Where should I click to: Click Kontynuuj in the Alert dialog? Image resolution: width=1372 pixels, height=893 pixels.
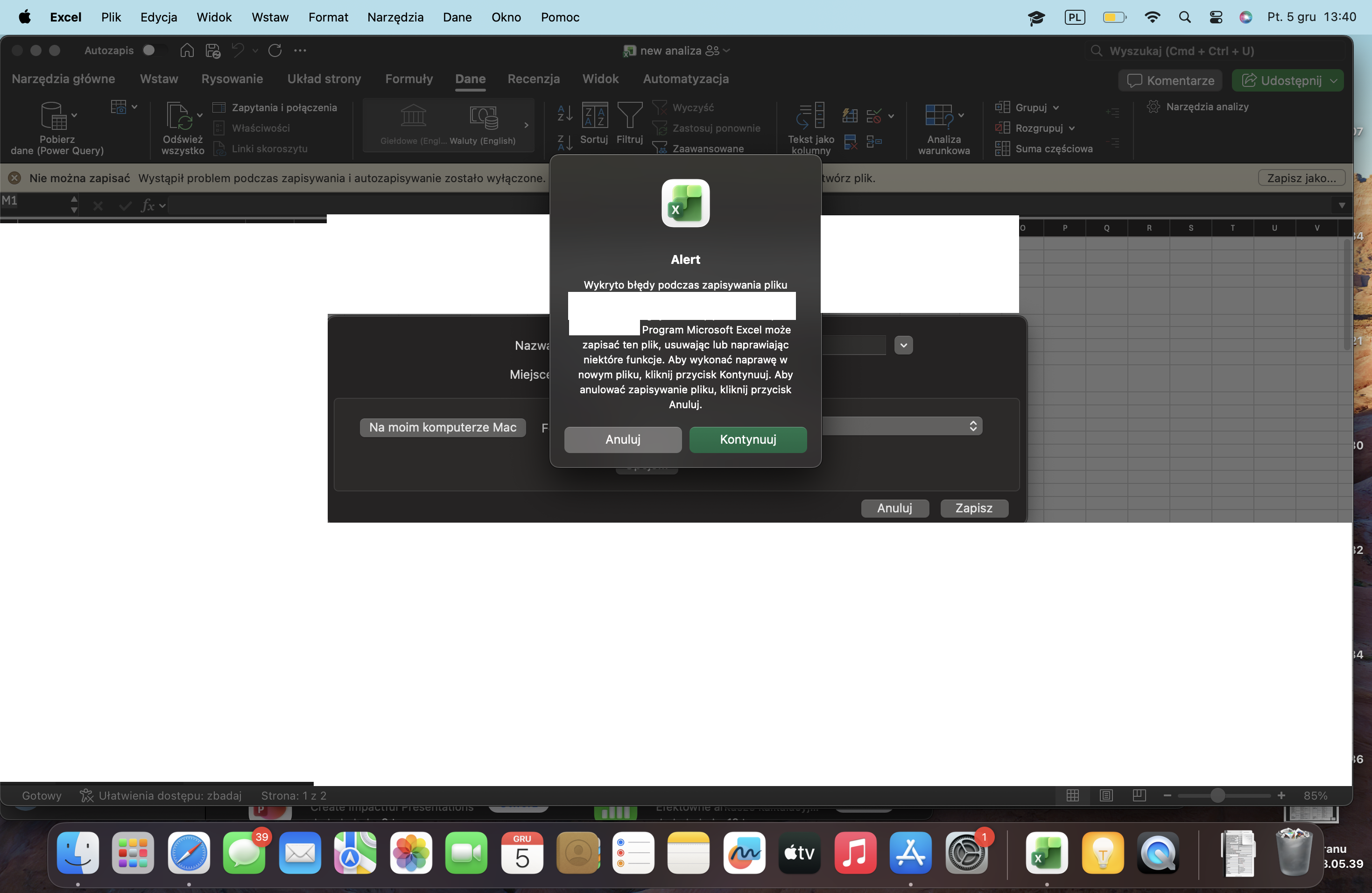tap(748, 439)
